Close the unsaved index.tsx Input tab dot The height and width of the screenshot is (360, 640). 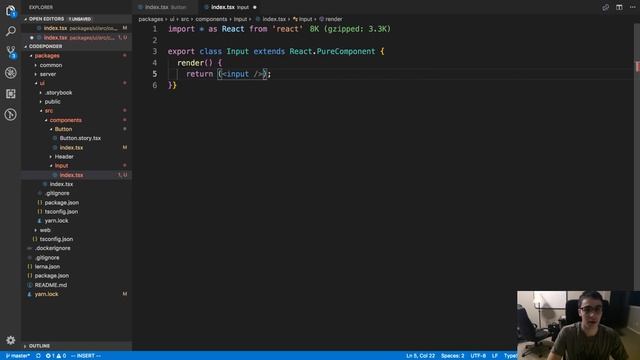(x=255, y=7)
